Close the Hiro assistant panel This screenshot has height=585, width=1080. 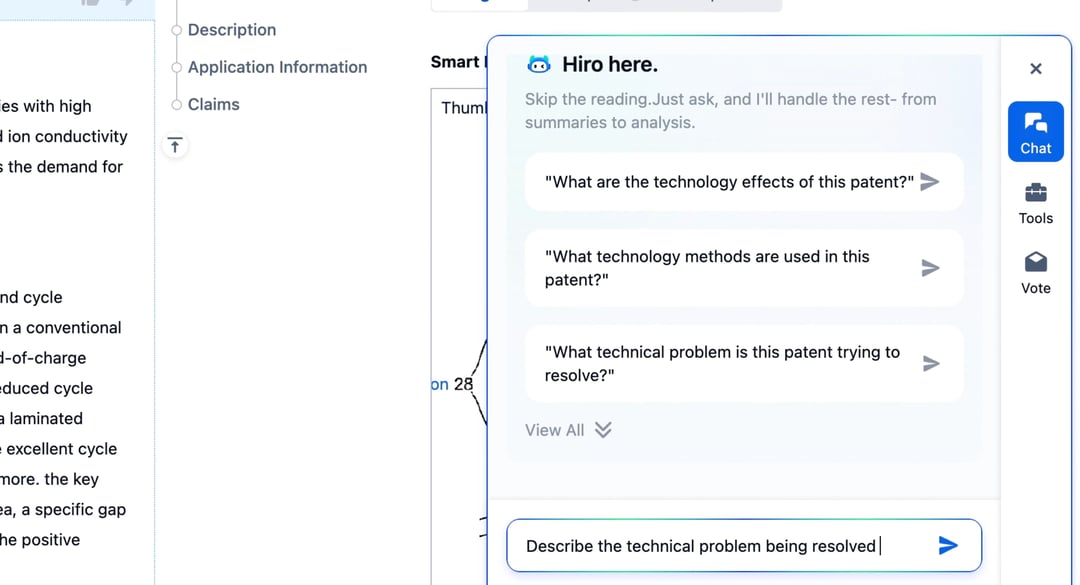1035,69
